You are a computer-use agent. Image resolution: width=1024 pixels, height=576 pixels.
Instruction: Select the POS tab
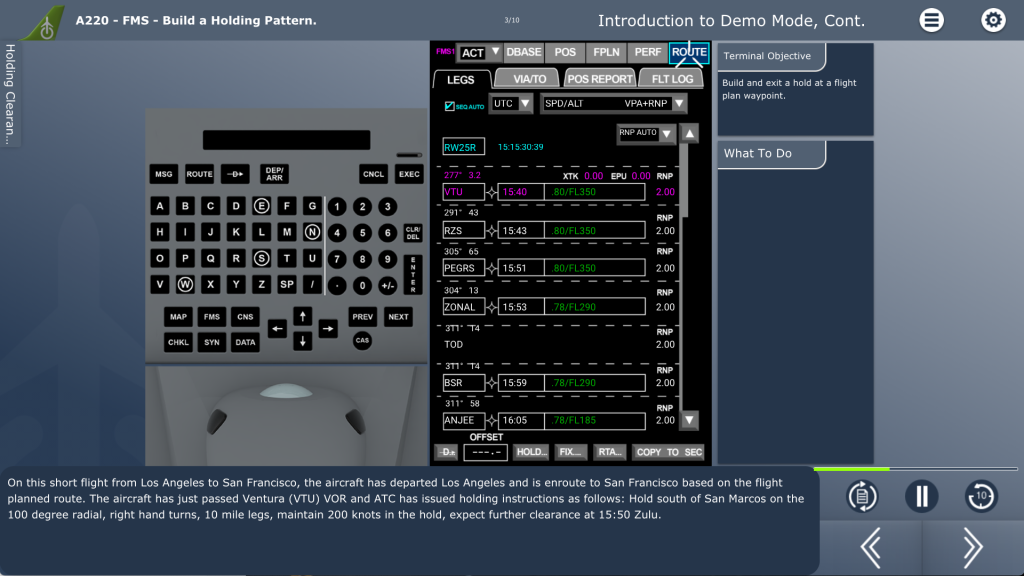pos(565,52)
